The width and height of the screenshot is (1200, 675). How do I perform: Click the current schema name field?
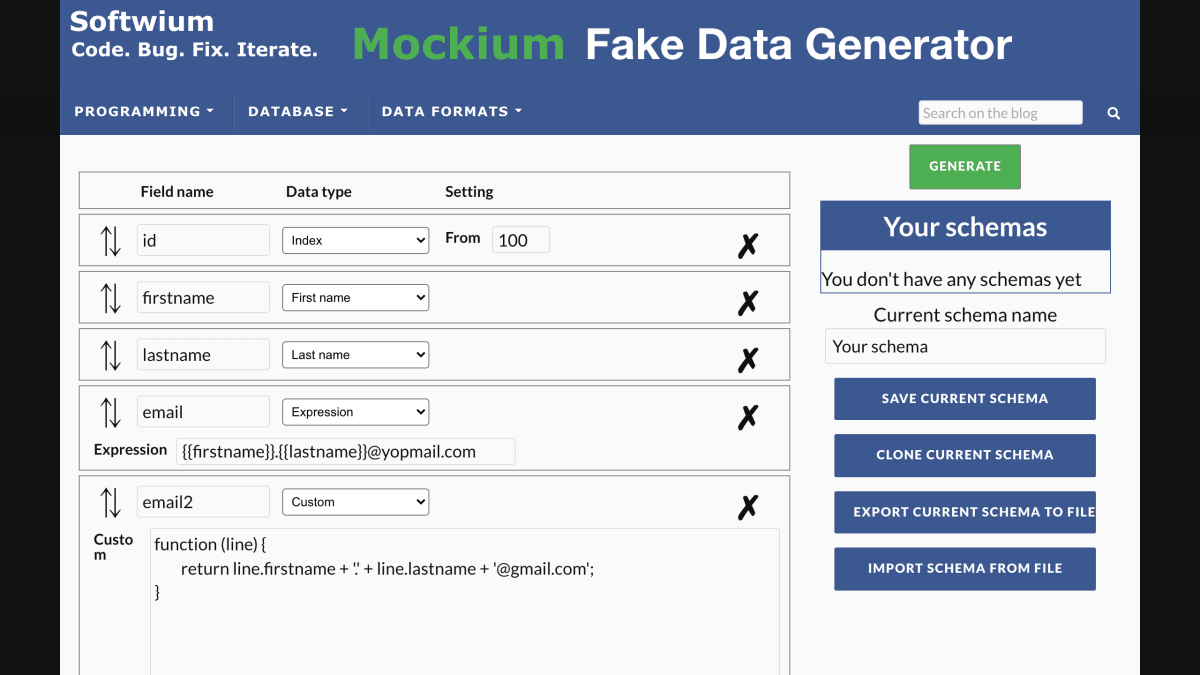click(965, 346)
